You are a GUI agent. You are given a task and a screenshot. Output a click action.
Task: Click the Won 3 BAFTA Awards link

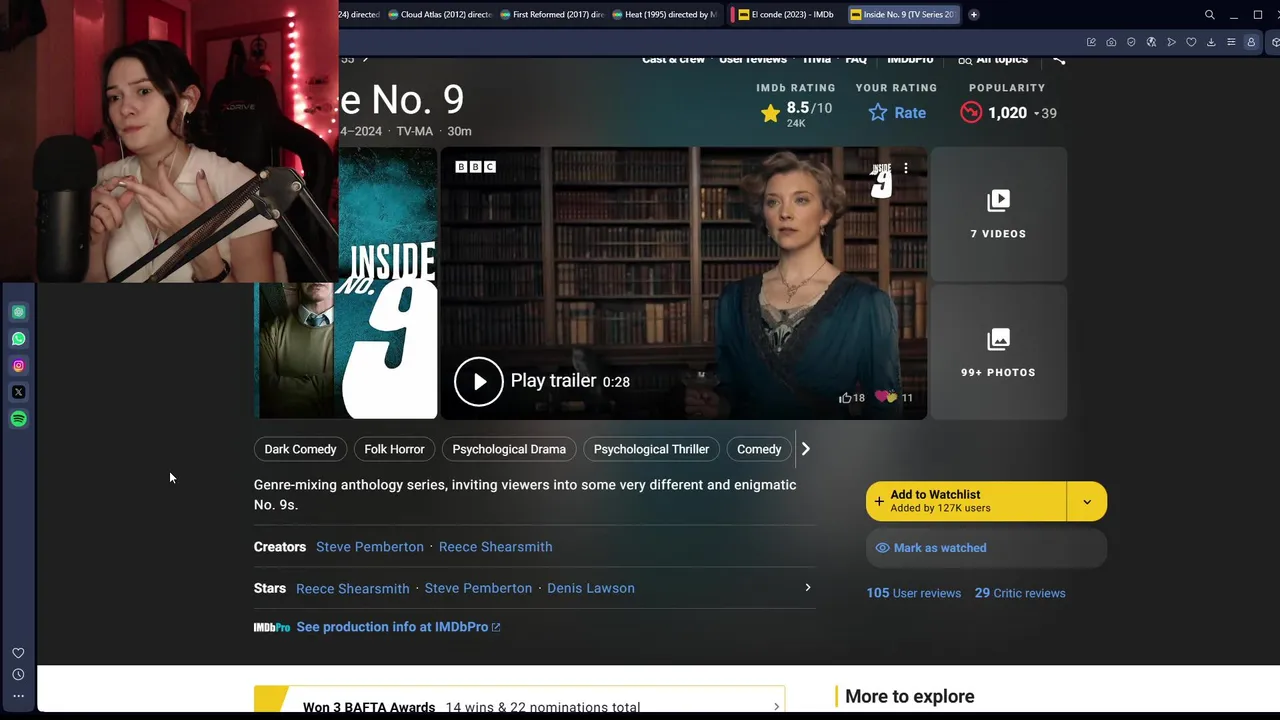tap(369, 707)
